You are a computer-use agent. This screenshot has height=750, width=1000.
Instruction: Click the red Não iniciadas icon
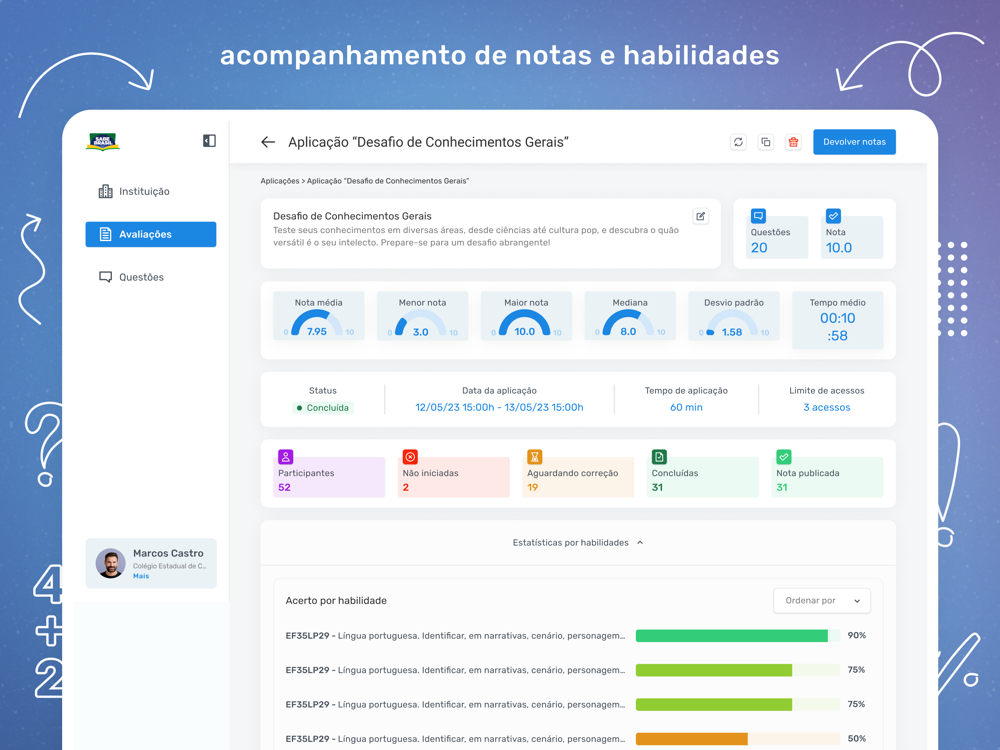click(410, 457)
